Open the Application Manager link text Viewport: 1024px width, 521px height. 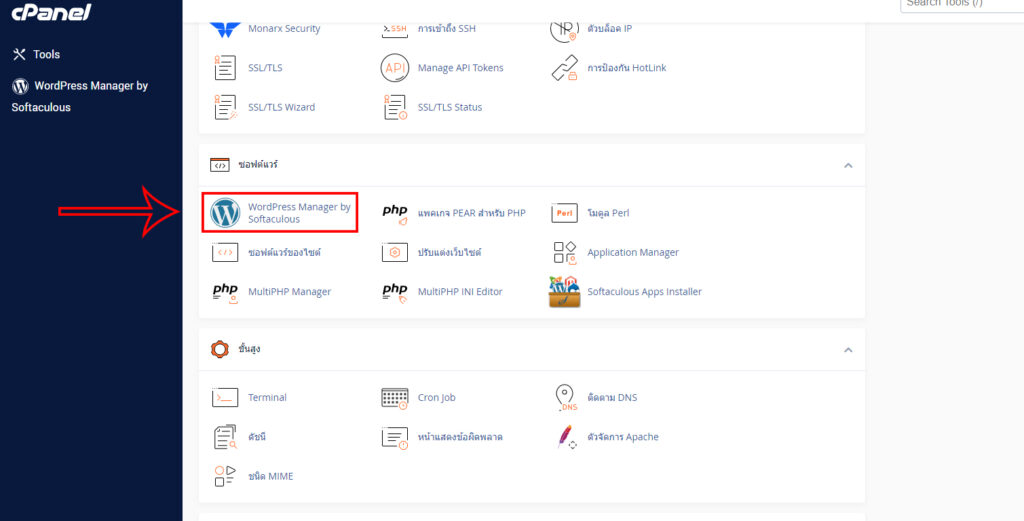(633, 253)
